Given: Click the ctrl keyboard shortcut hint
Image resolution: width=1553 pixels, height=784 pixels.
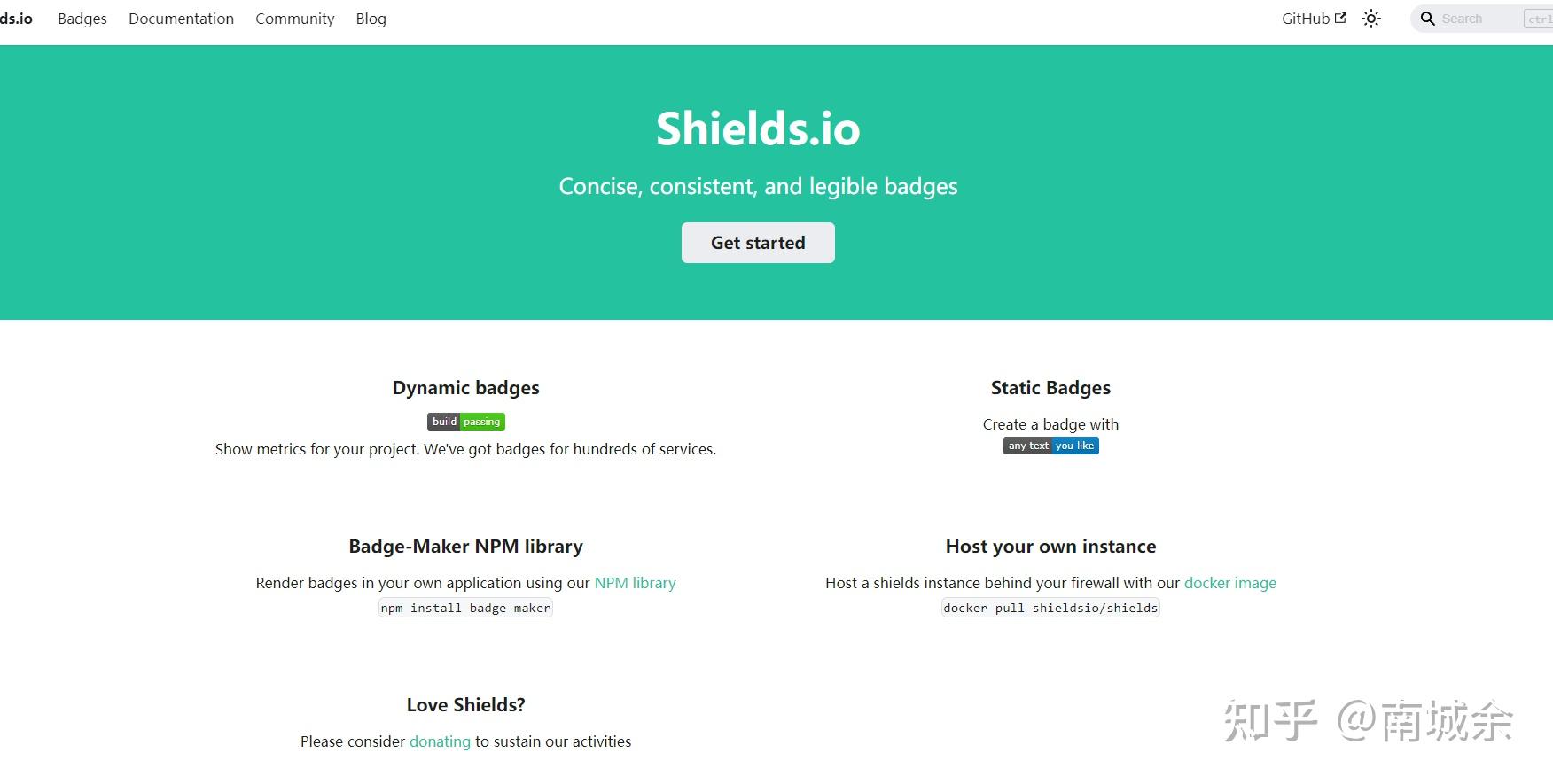Looking at the screenshot, I should click(1539, 19).
